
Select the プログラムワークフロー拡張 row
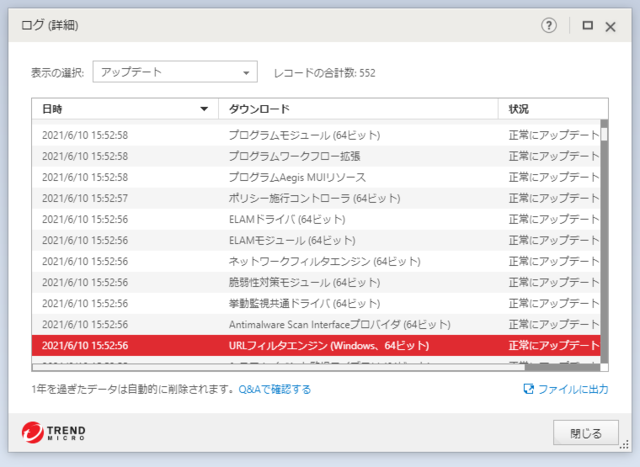tap(316, 156)
